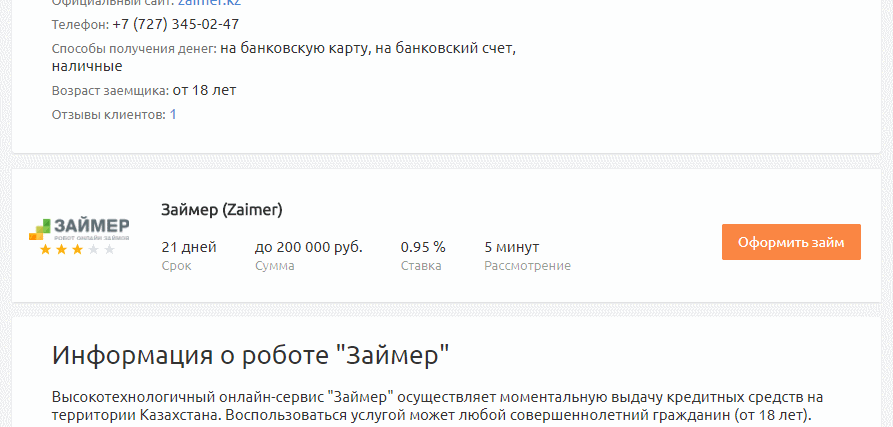Screen dimensions: 893x427
Task: Click the Сумма label
Action: pyautogui.click(x=275, y=266)
